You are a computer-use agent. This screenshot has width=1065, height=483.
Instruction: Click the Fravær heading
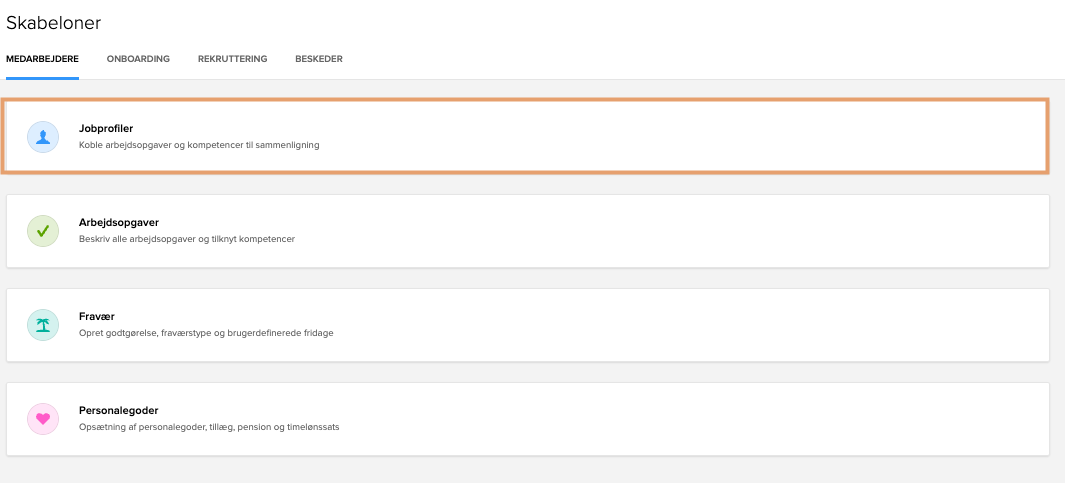[x=96, y=317]
